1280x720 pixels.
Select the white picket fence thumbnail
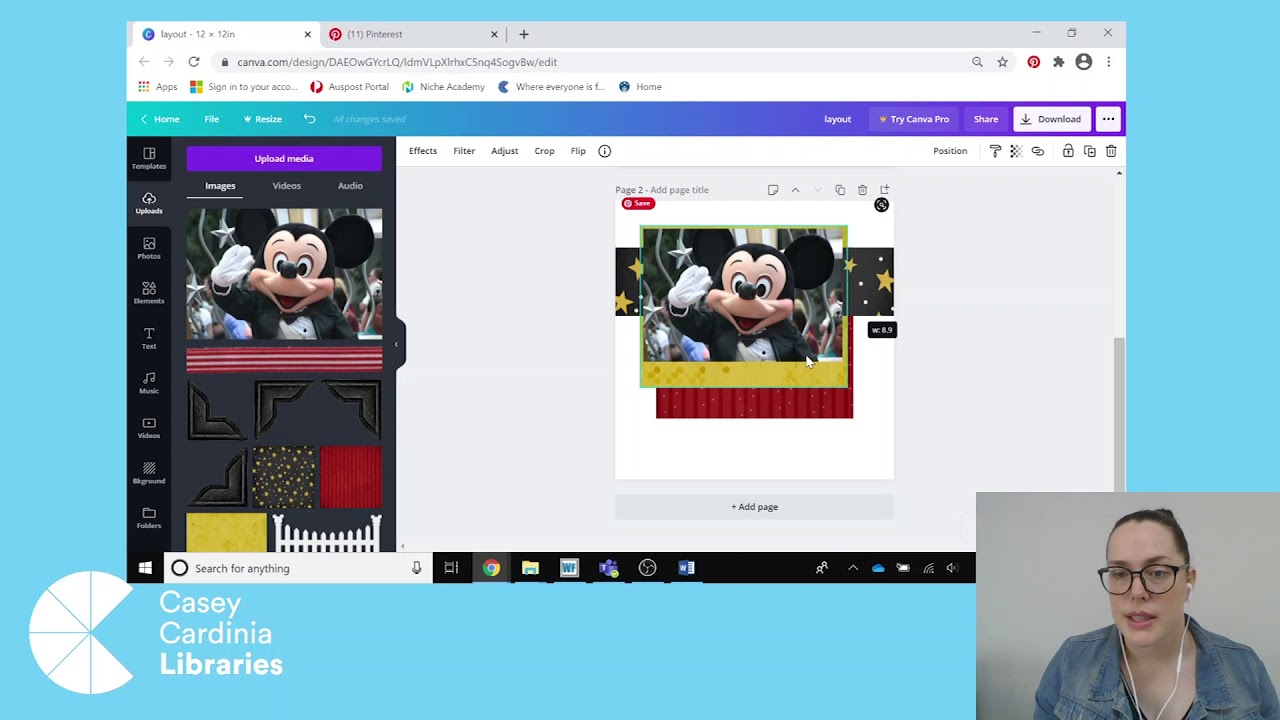(328, 533)
